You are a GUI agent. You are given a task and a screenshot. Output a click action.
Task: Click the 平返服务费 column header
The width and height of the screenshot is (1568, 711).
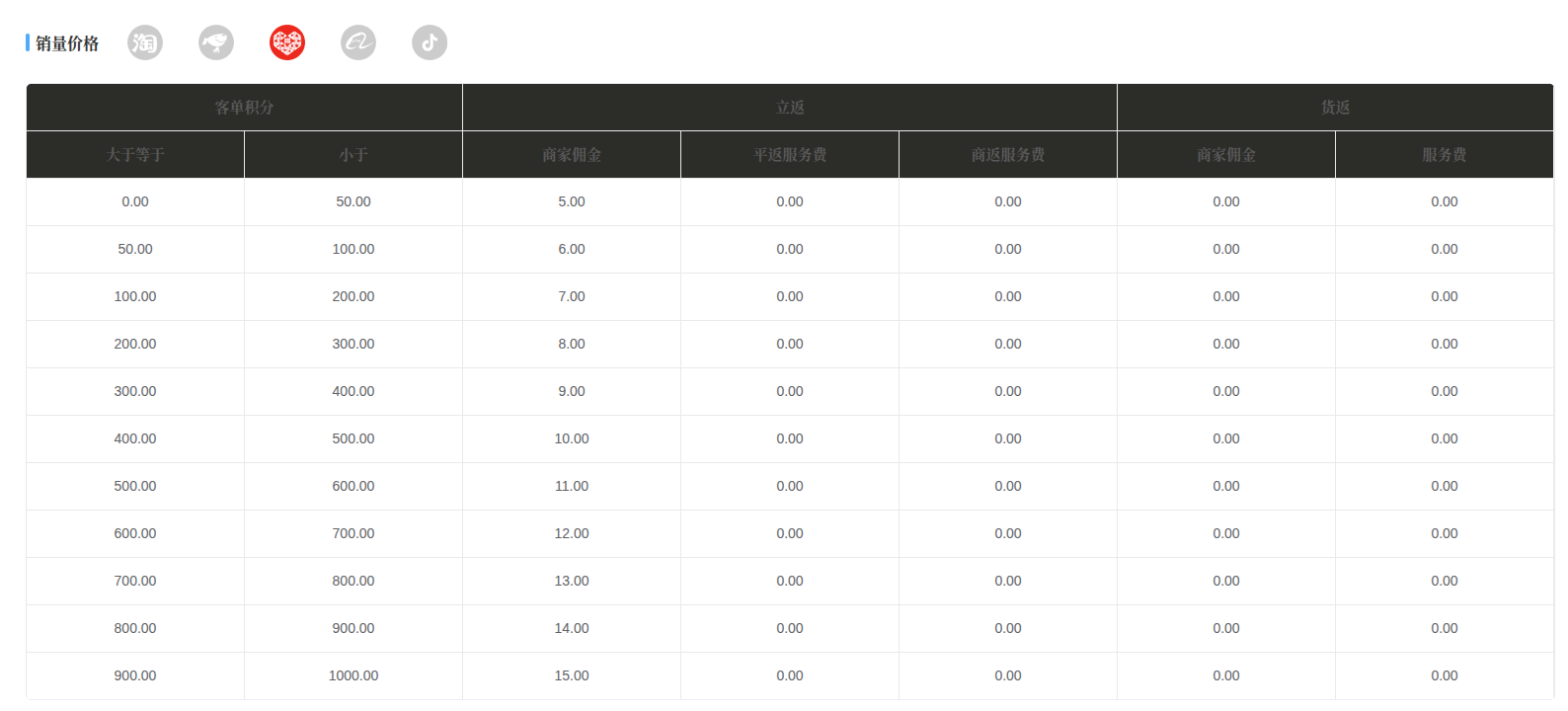pyautogui.click(x=790, y=155)
